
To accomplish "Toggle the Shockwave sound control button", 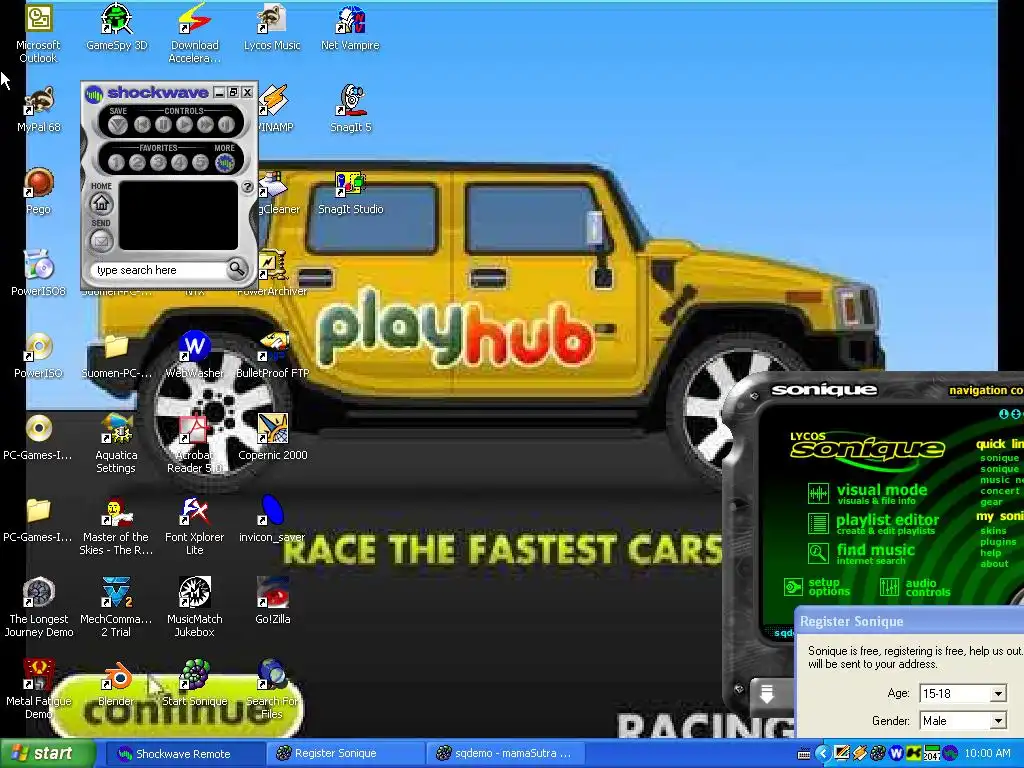I will pyautogui.click(x=226, y=124).
